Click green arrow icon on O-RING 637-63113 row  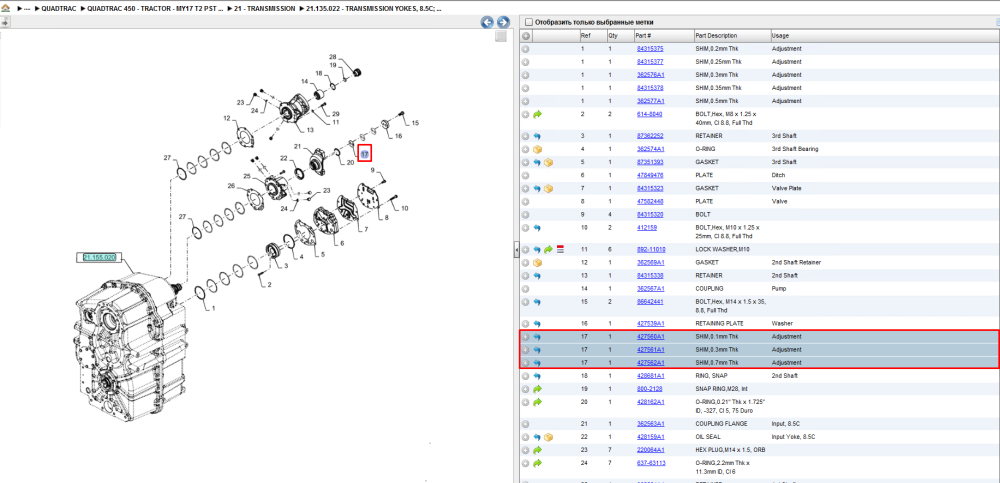click(x=537, y=463)
